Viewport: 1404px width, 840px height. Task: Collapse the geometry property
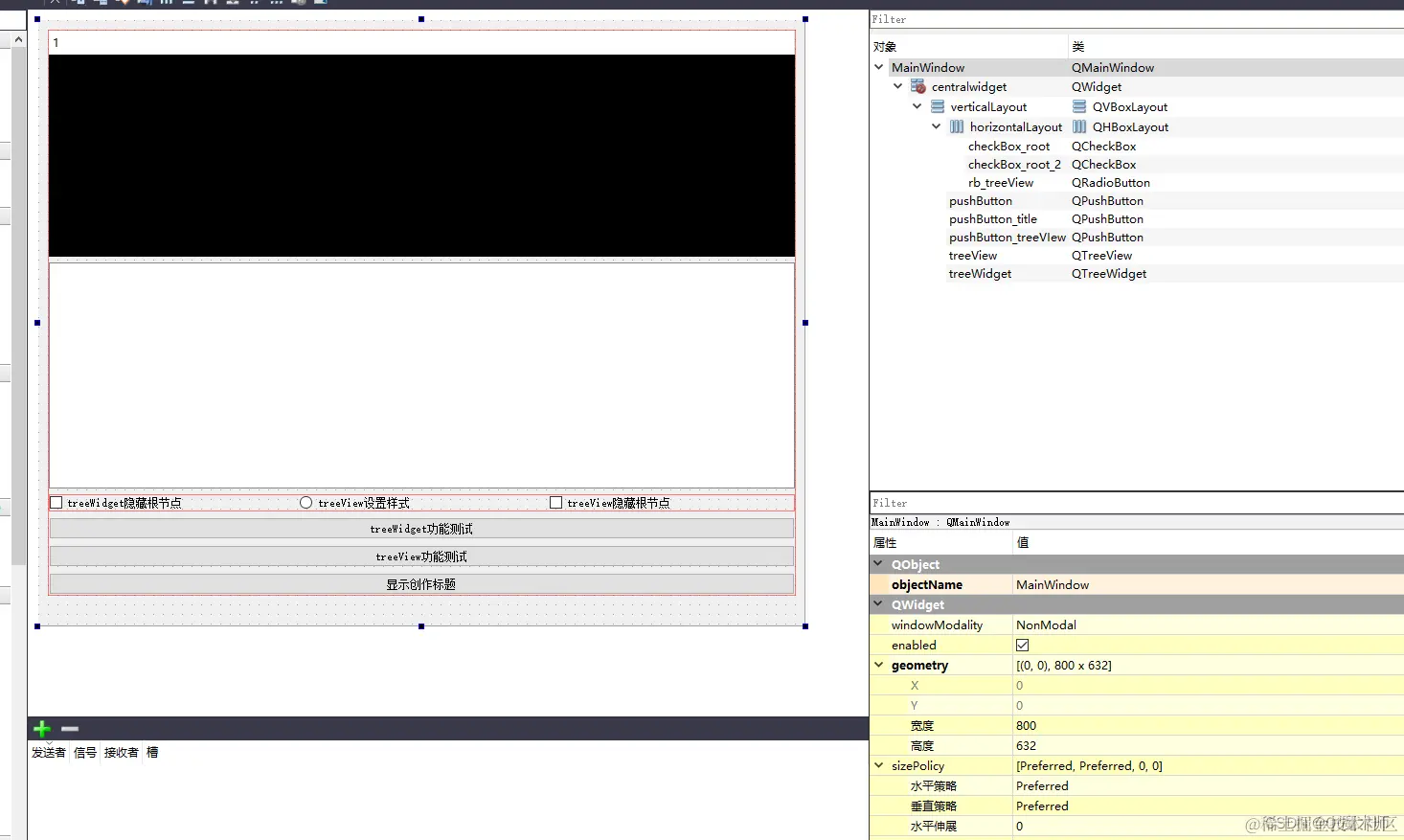879,665
